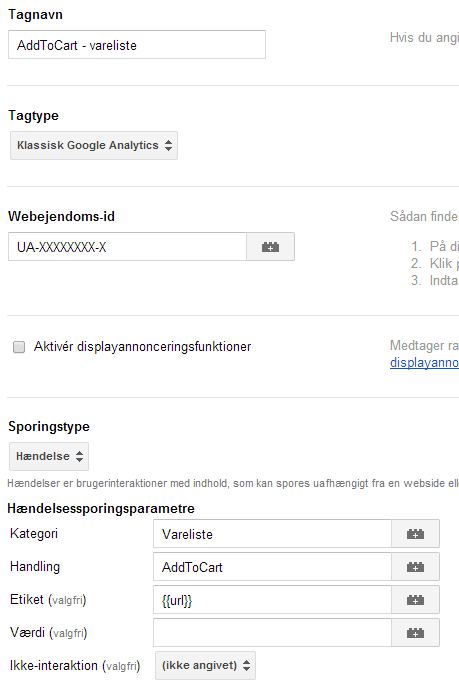Click the Aktivér displayannonceringsfunktioner label text
The image size is (459, 692).
(143, 347)
